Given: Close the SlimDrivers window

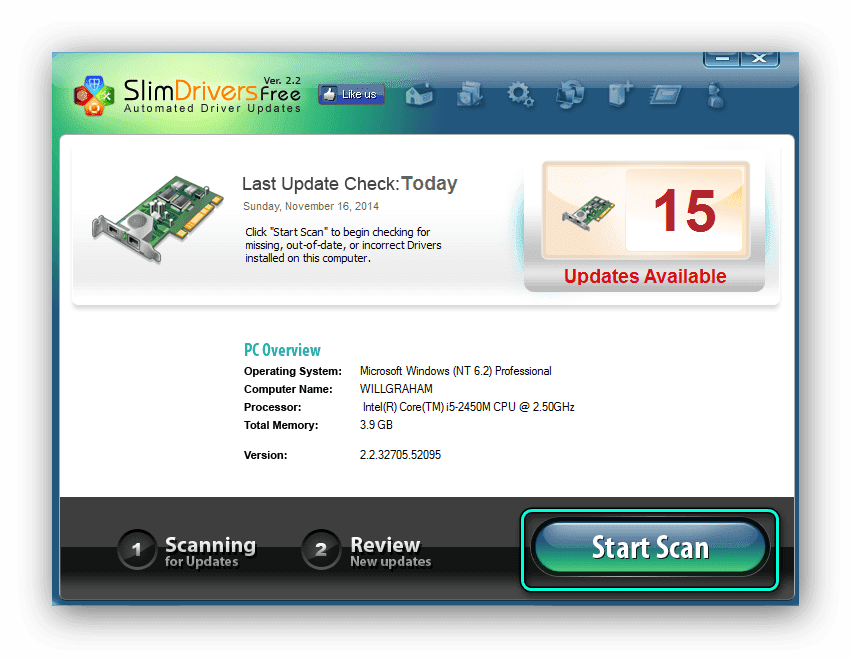Looking at the screenshot, I should [760, 59].
